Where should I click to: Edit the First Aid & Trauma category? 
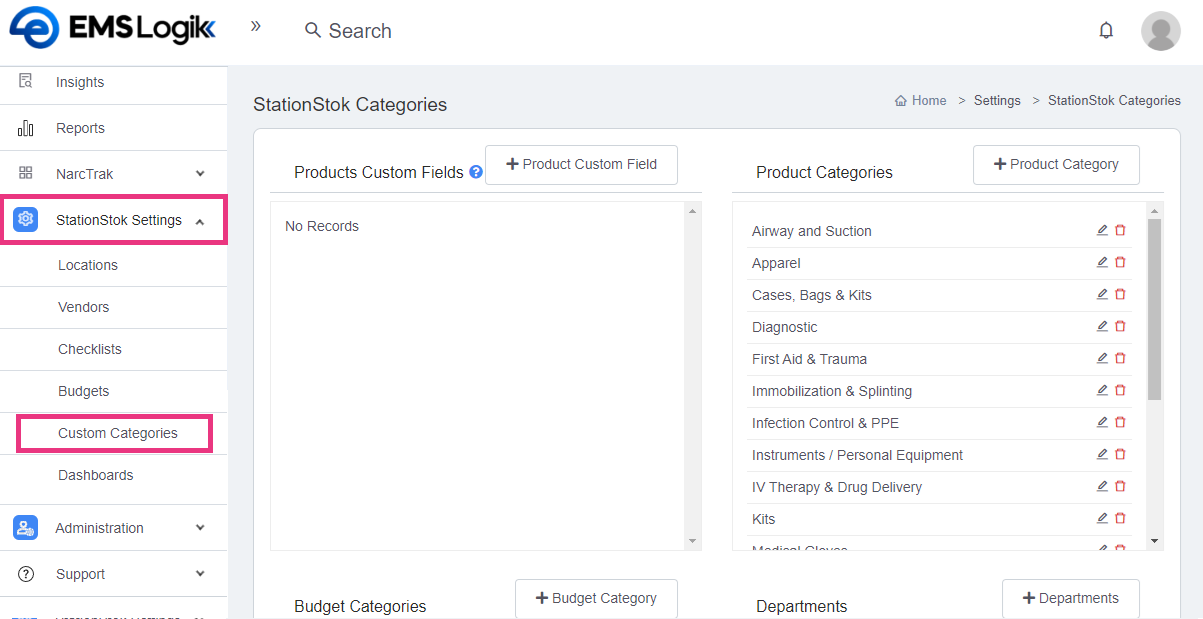tap(1102, 358)
